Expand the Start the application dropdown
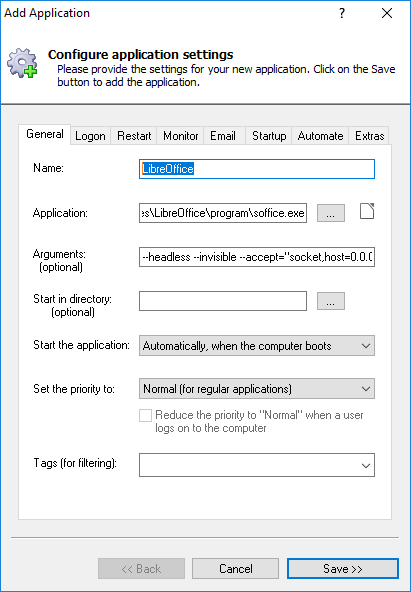This screenshot has width=411, height=592. coord(257,345)
